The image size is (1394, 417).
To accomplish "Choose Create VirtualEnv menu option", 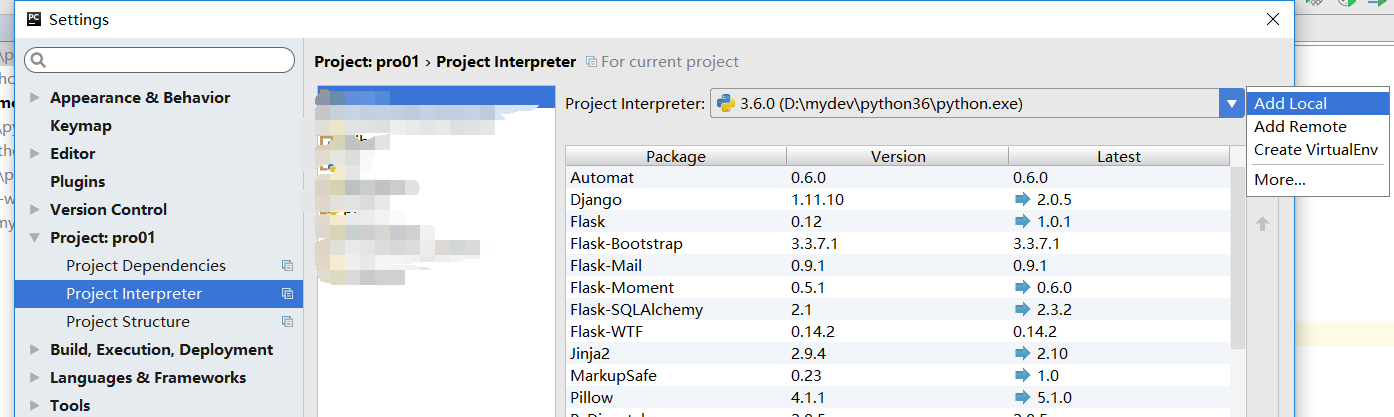I will pos(1318,150).
